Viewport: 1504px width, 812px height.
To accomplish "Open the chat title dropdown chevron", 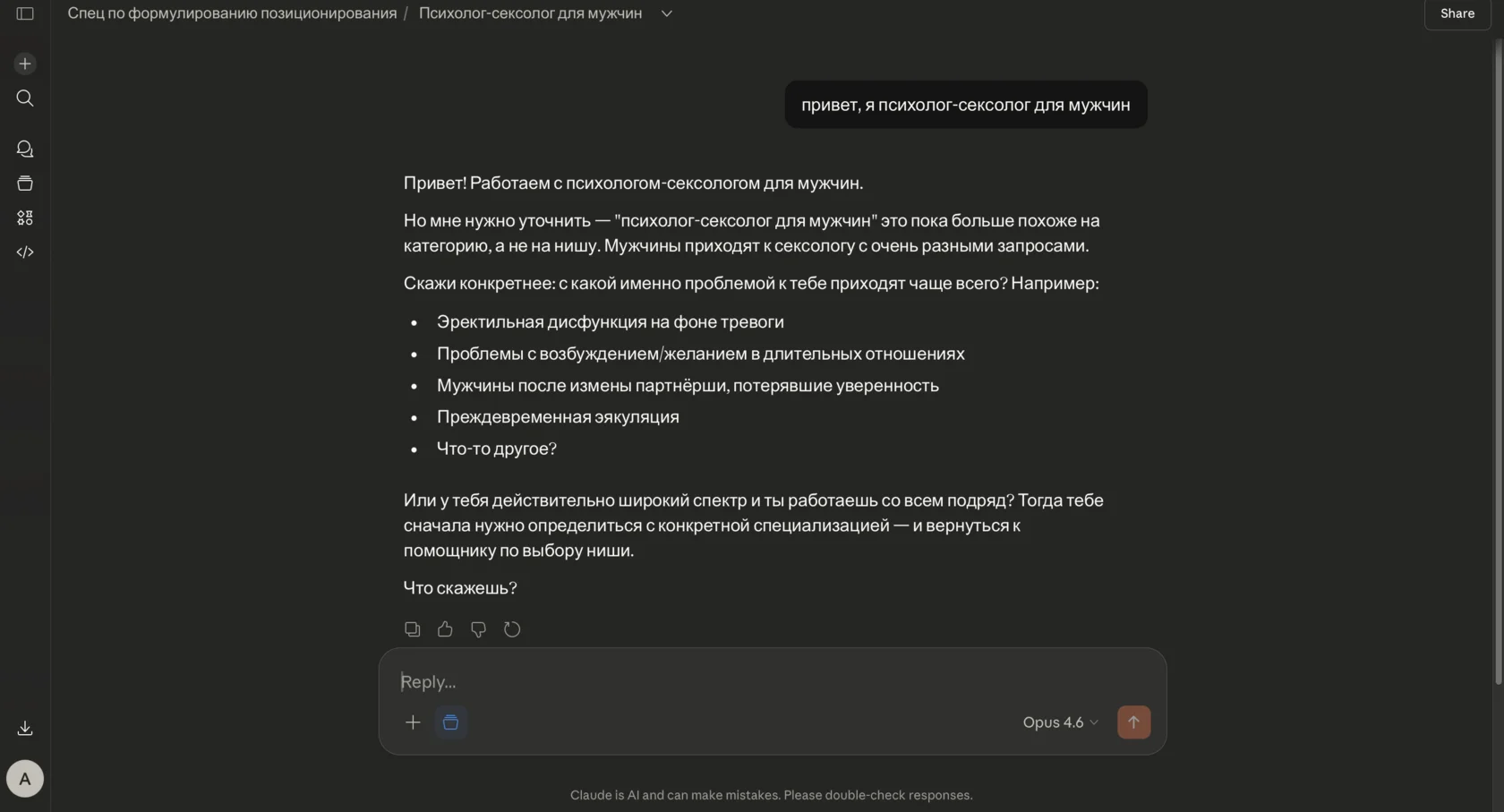I will click(x=666, y=13).
